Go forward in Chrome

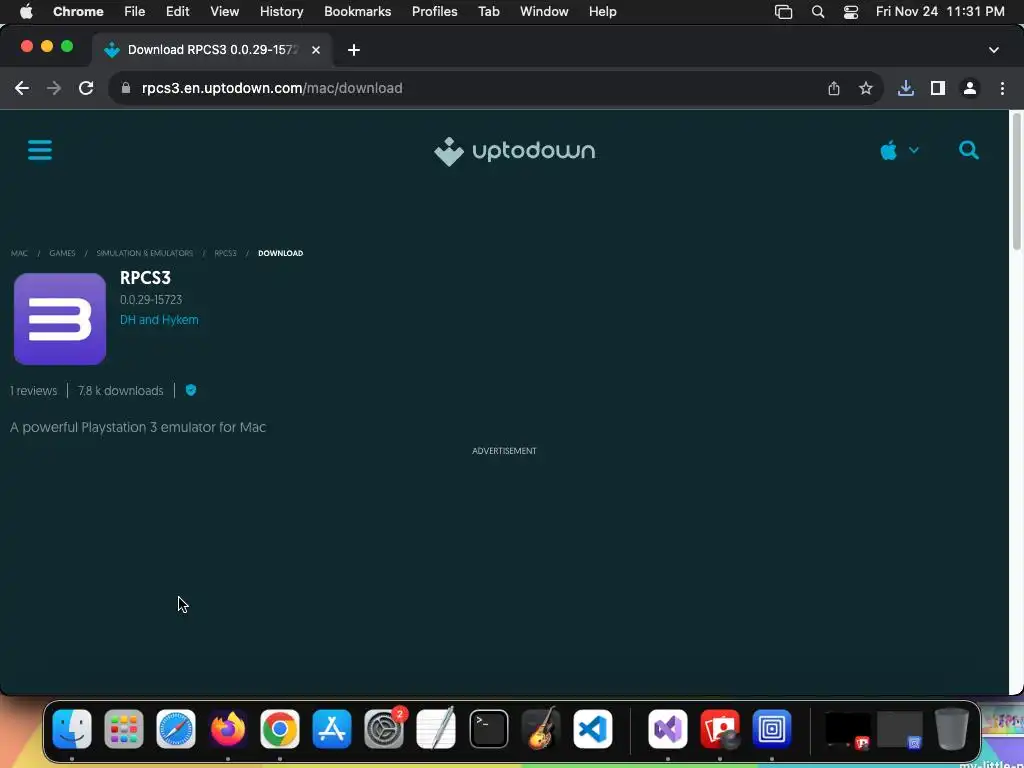[x=54, y=88]
